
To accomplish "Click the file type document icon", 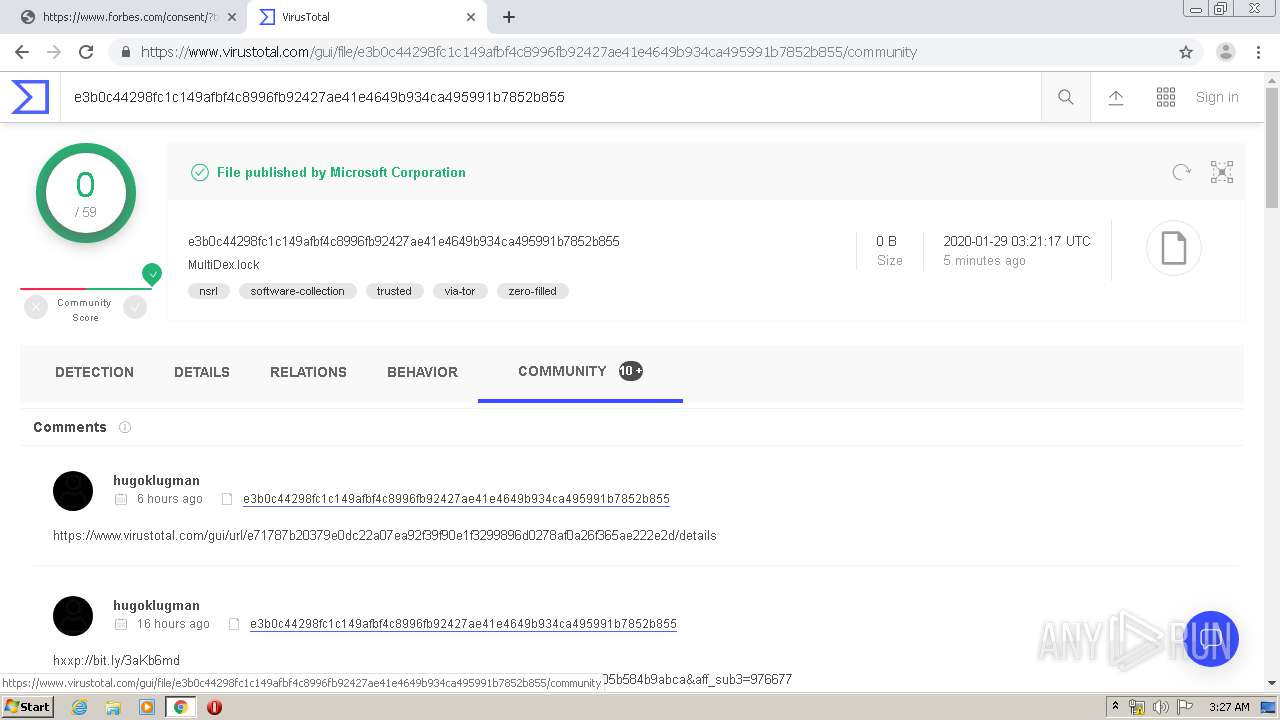I will 1173,248.
